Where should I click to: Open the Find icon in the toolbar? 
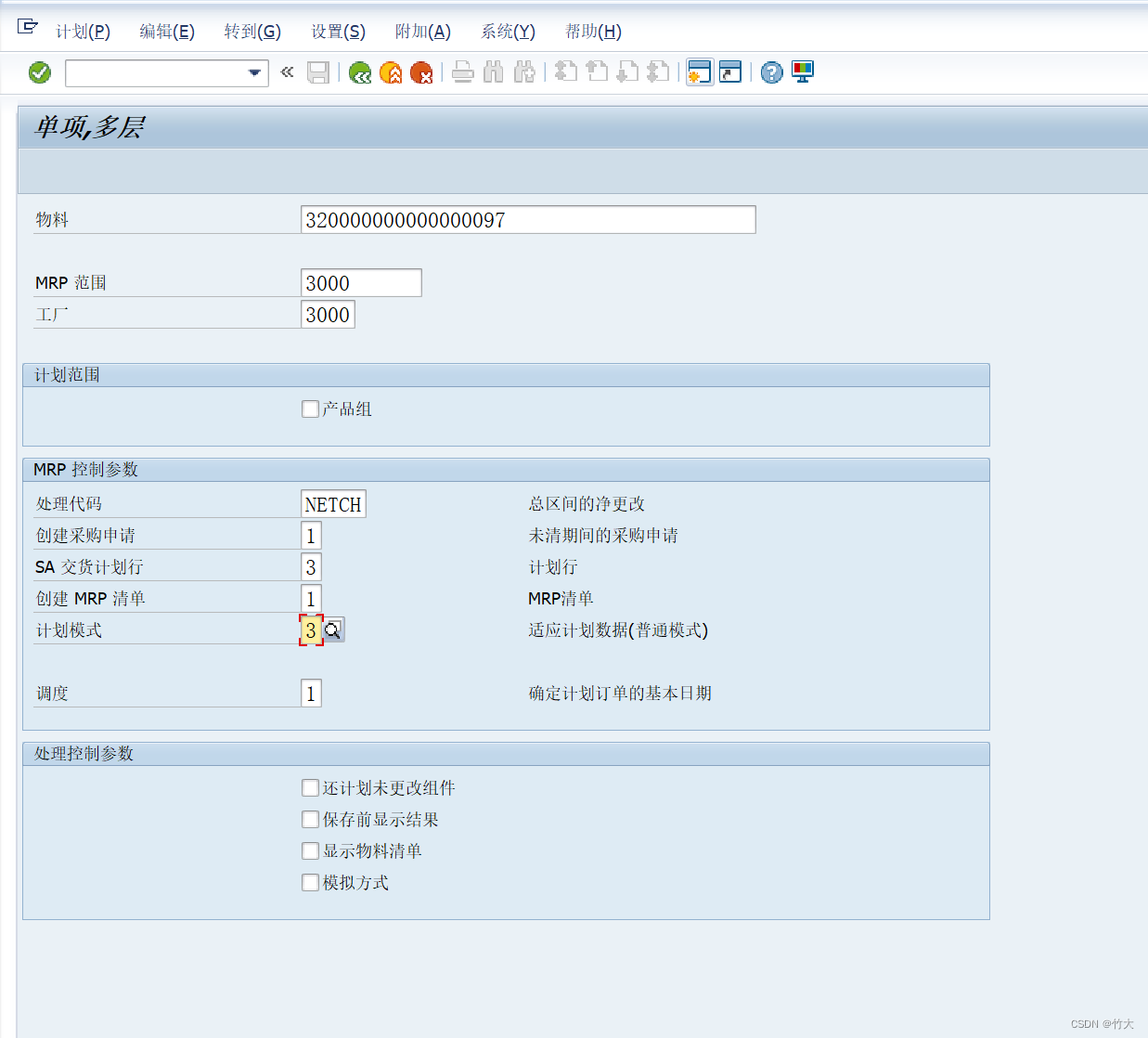[x=493, y=72]
